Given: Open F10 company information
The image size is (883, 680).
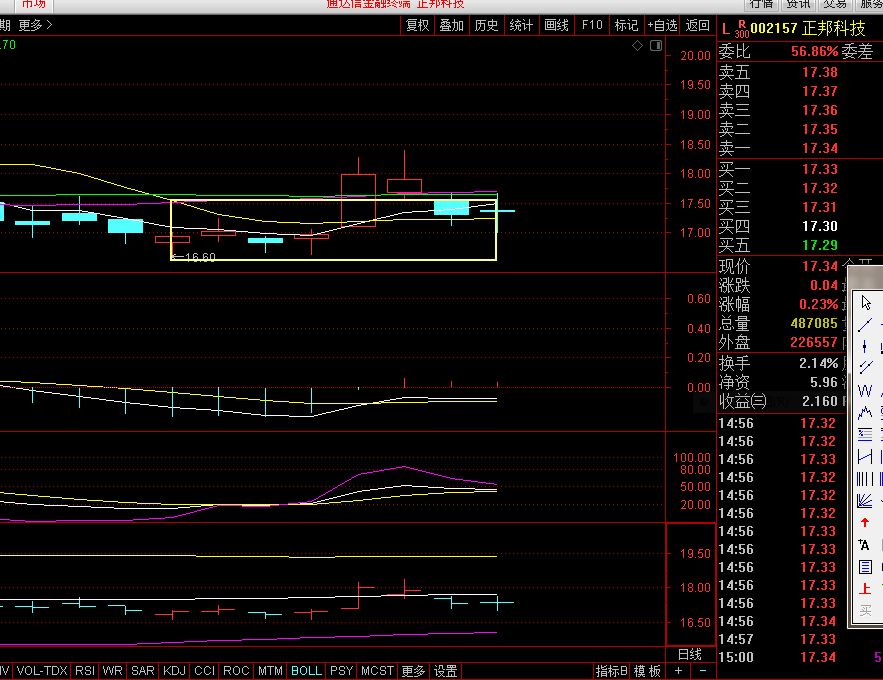Looking at the screenshot, I should [592, 25].
